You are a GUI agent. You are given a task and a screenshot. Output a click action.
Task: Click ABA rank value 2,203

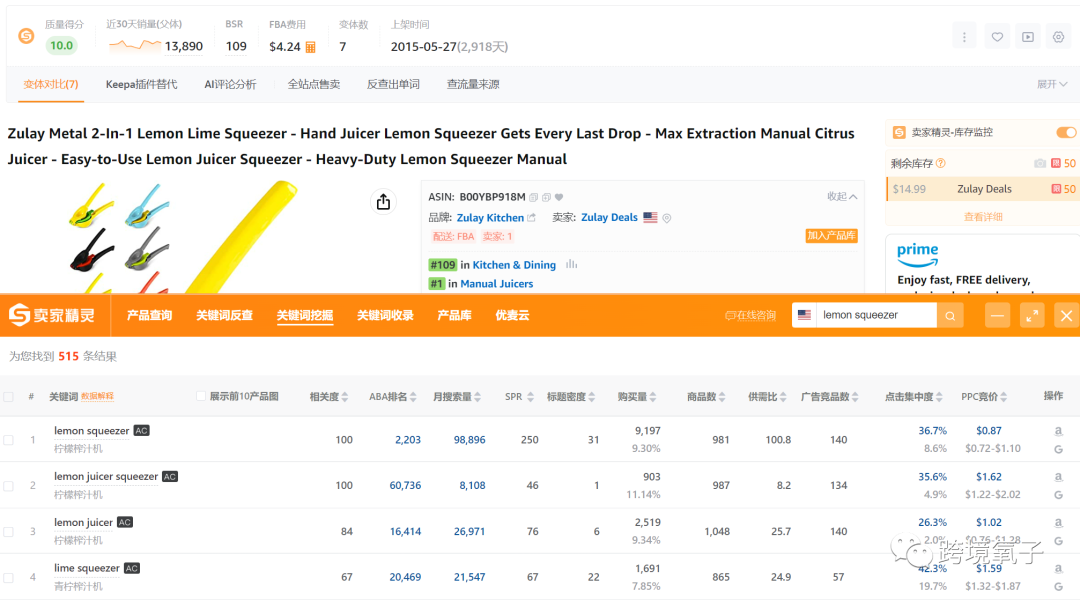(408, 439)
